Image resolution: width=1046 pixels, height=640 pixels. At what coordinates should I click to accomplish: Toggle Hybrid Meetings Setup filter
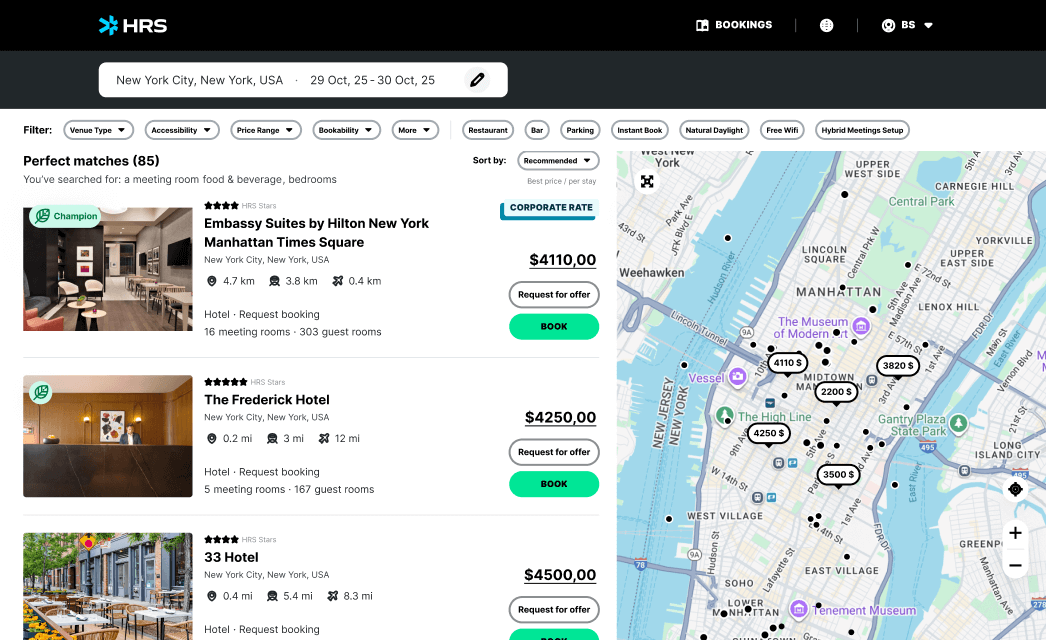click(862, 130)
